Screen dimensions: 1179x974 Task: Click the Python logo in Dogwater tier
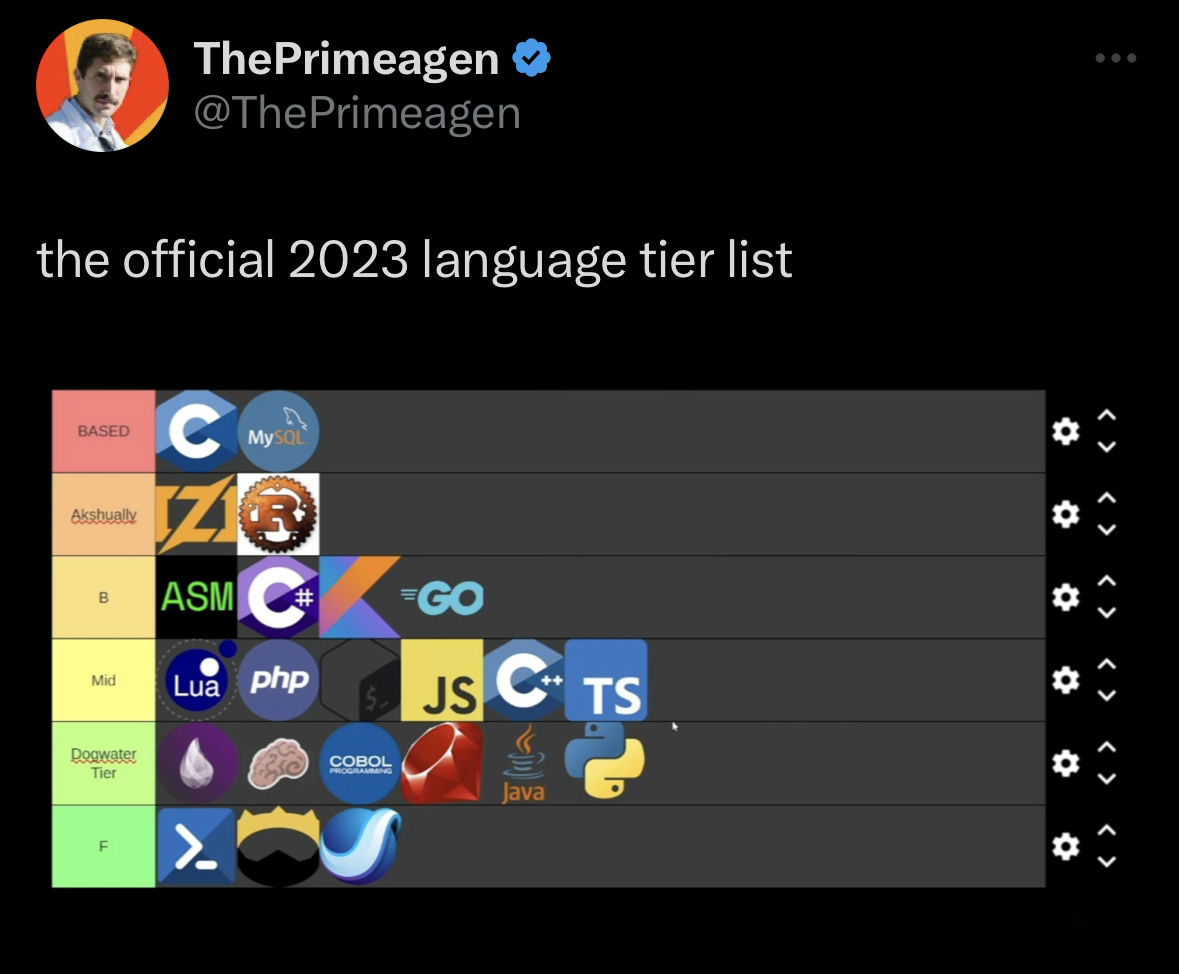[605, 761]
